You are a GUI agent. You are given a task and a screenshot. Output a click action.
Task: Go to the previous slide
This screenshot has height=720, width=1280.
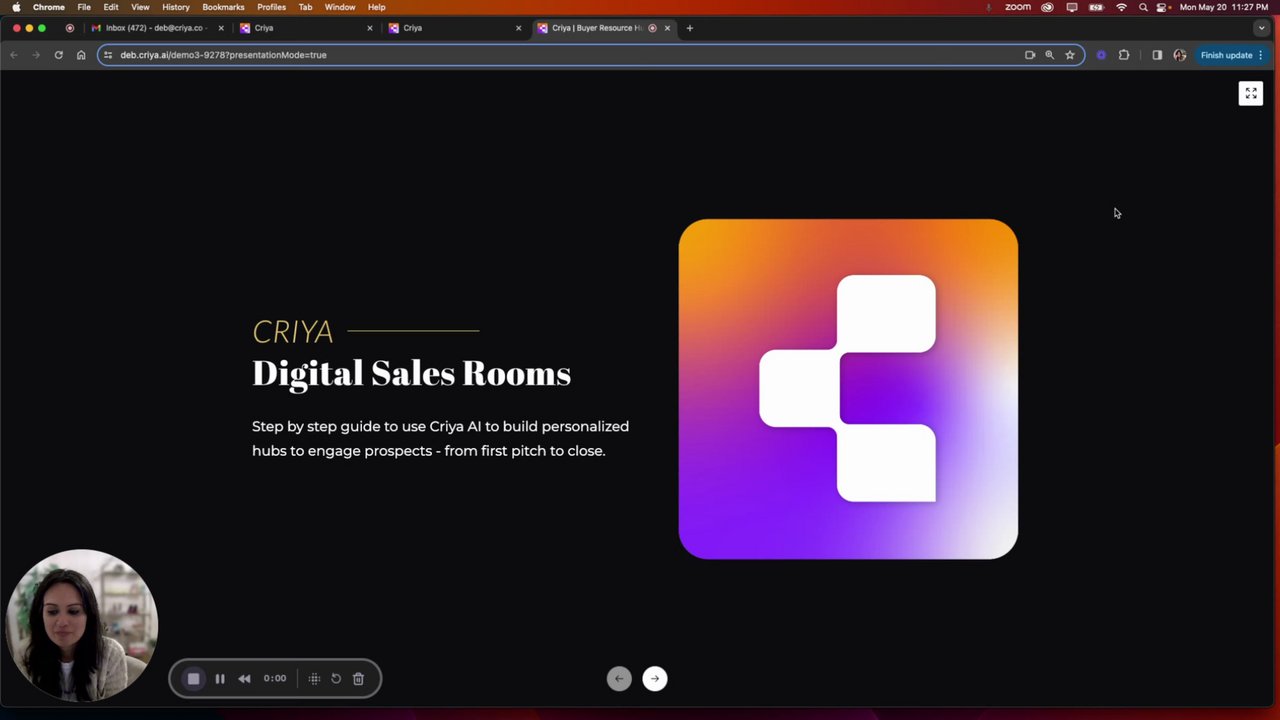pos(619,679)
